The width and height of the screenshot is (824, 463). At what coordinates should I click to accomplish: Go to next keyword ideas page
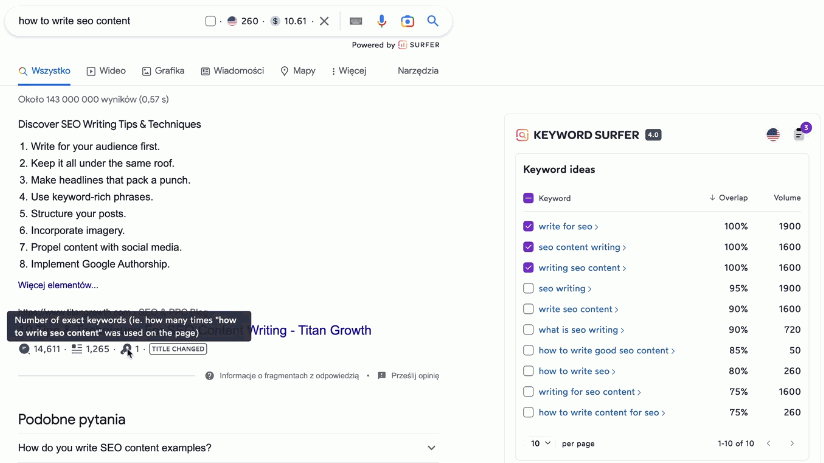[x=792, y=443]
